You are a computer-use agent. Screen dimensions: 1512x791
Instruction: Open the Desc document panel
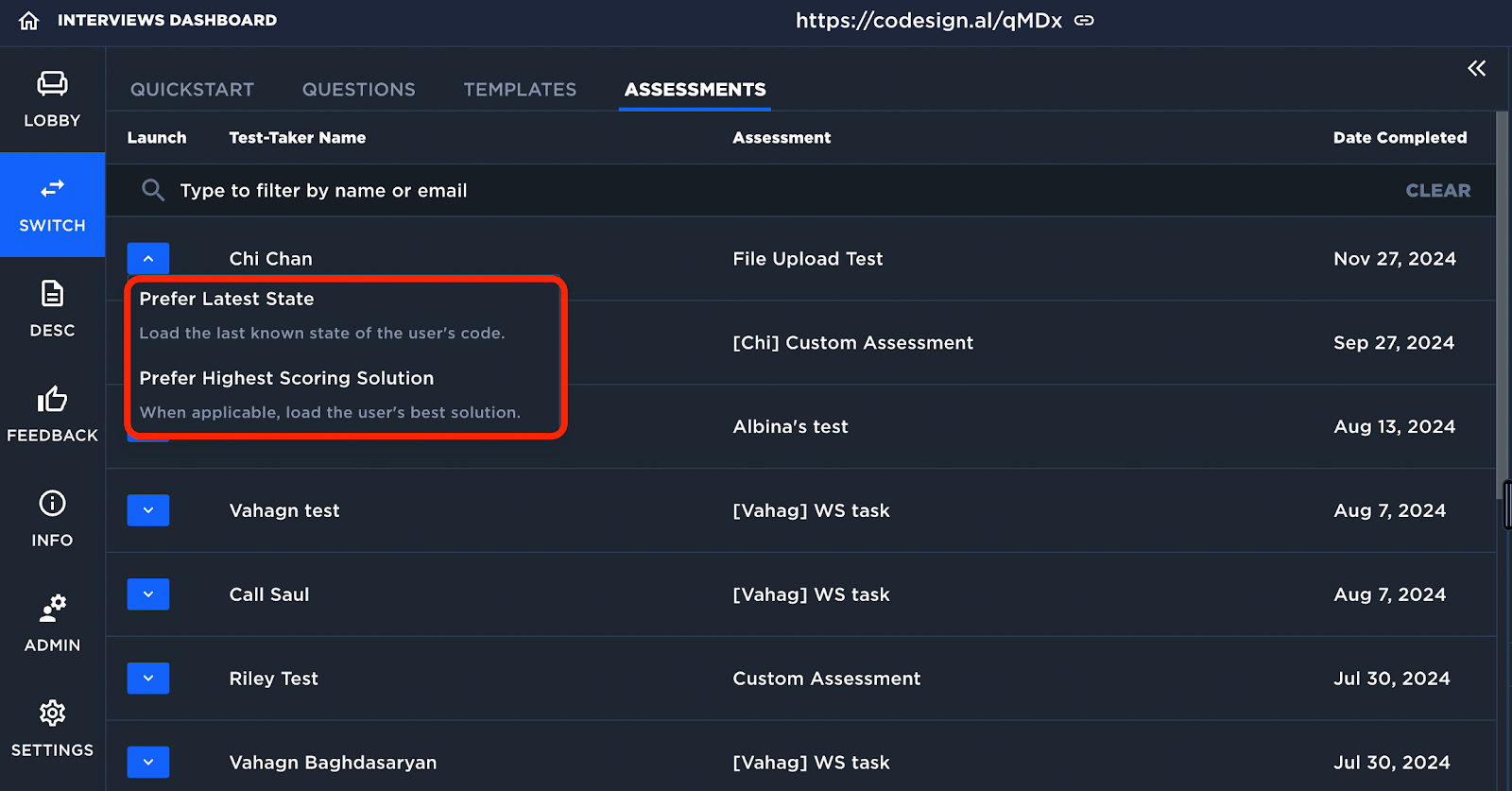coord(52,309)
